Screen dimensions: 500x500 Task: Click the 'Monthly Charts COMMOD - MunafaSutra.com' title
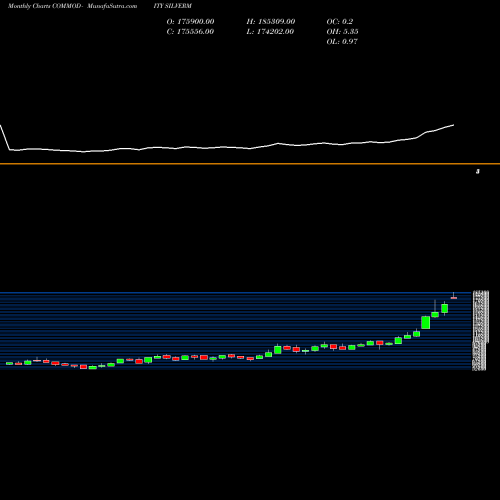click(72, 6)
